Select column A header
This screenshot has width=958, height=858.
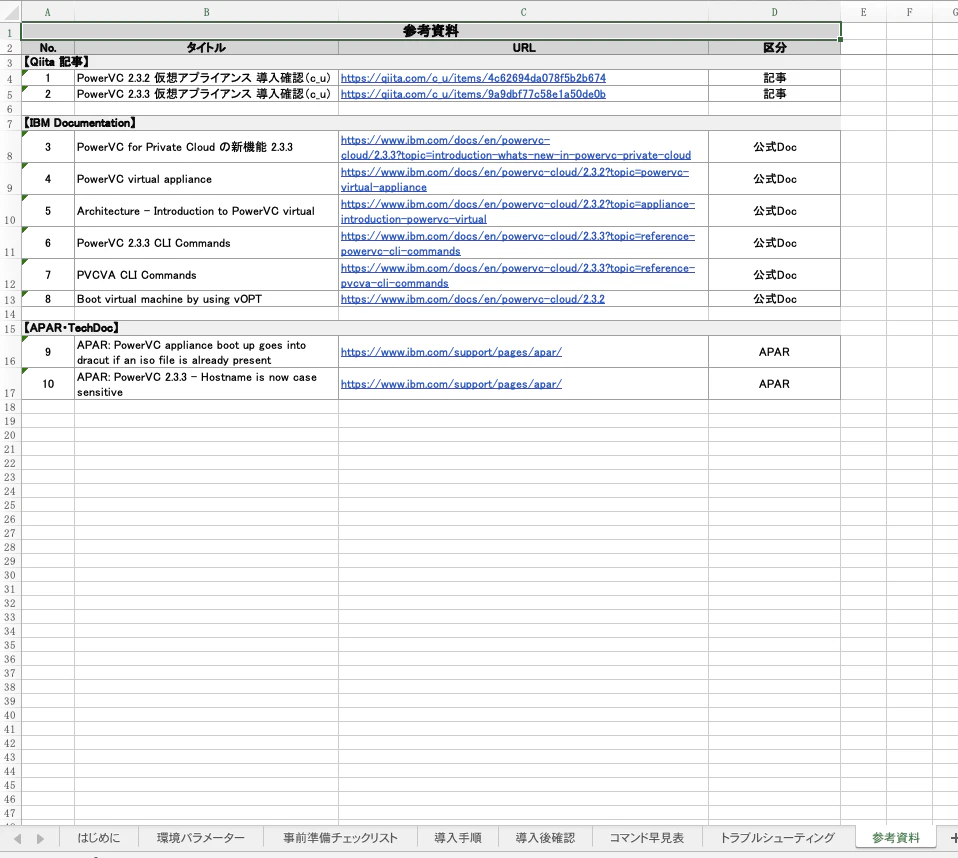coord(48,12)
